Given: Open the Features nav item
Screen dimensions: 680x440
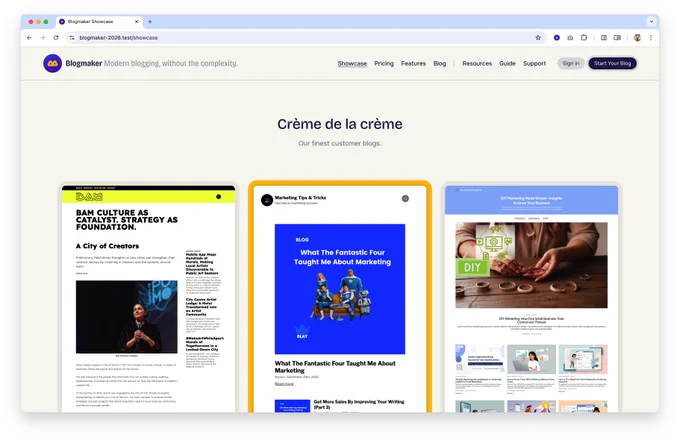Looking at the screenshot, I should (x=413, y=63).
